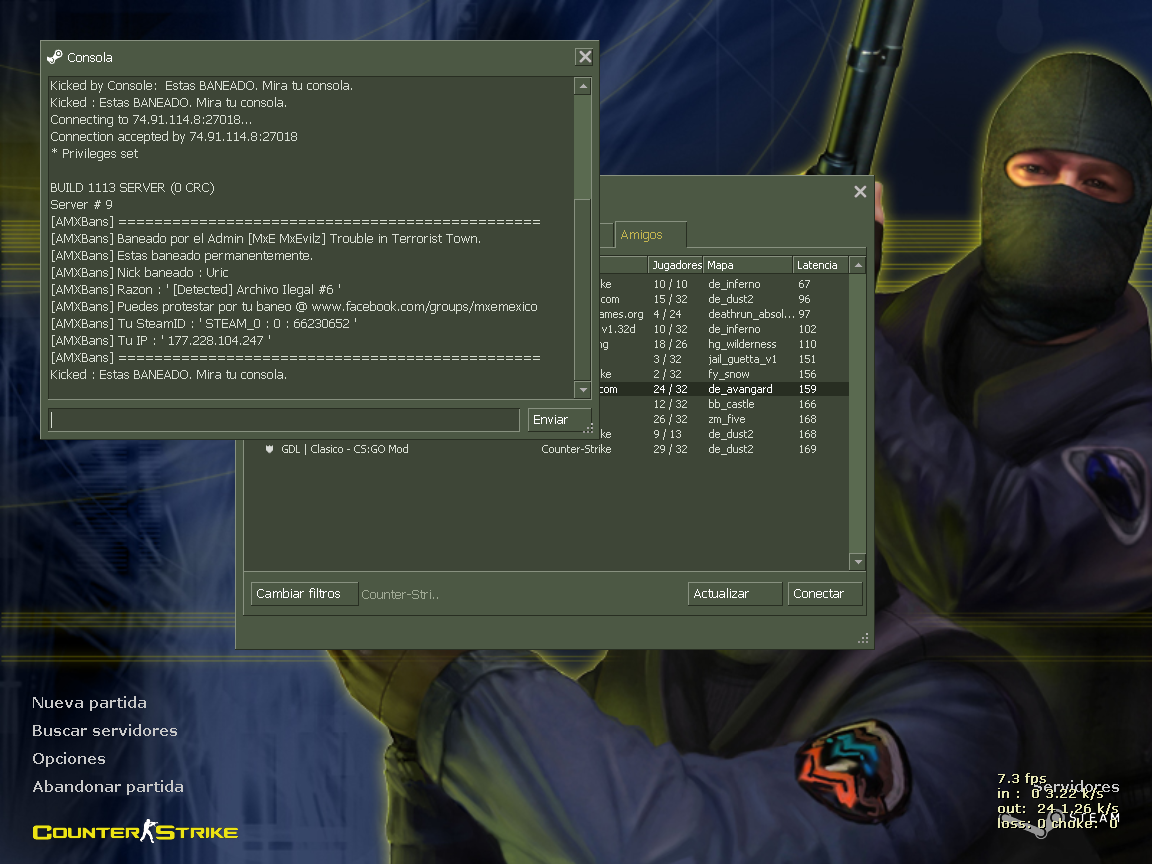Image resolution: width=1152 pixels, height=864 pixels.
Task: Click the latency value 151
Action: tap(807, 359)
